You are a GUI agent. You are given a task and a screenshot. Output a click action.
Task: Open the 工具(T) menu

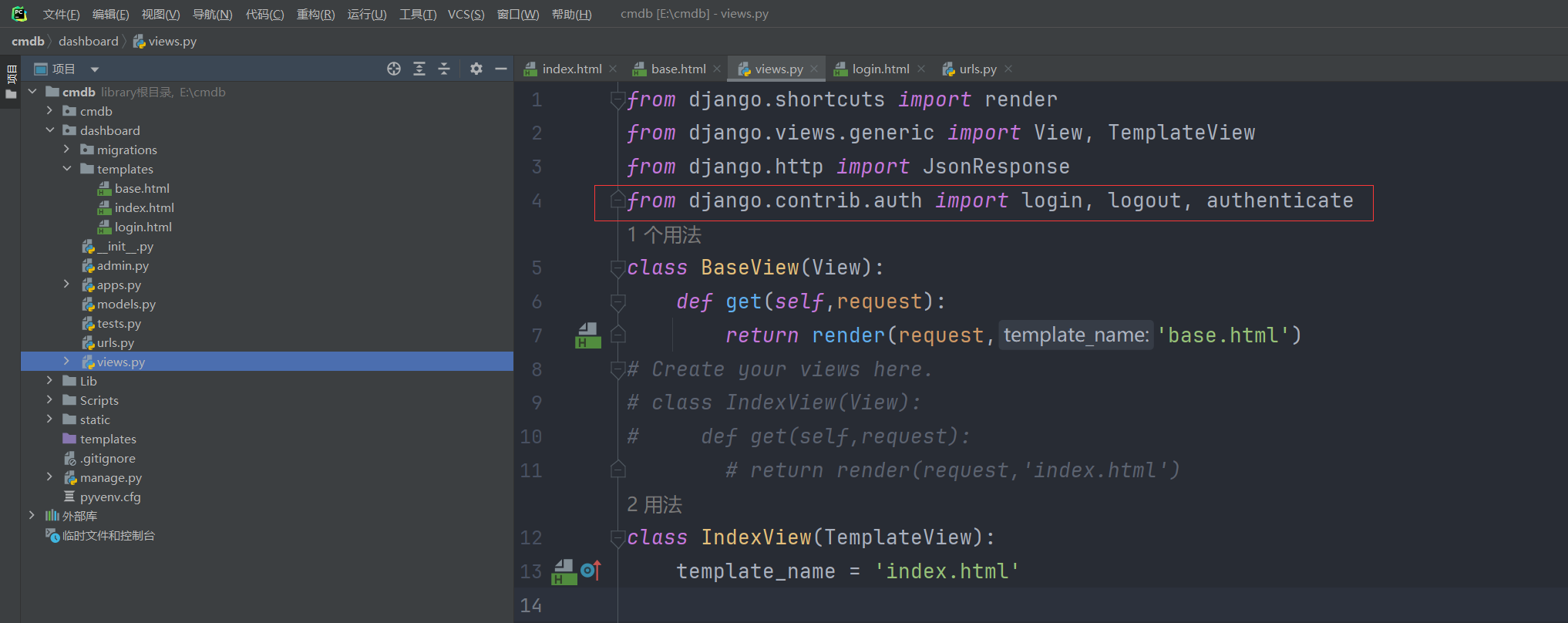(418, 14)
